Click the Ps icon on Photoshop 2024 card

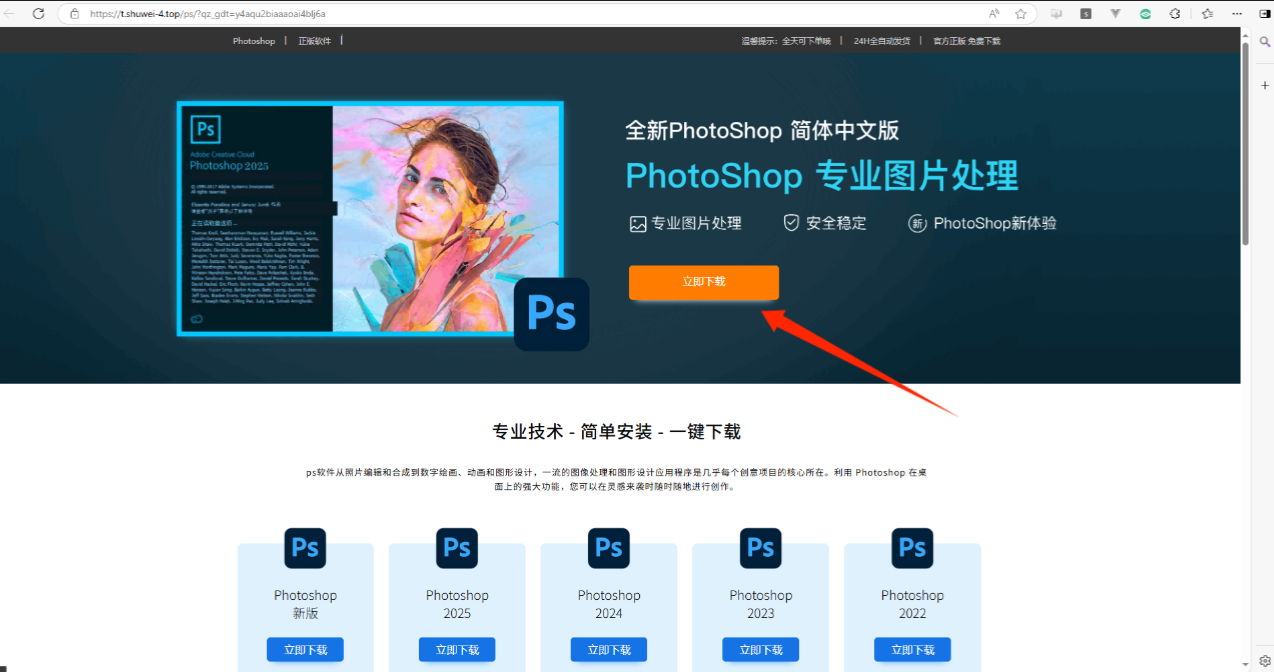point(609,548)
